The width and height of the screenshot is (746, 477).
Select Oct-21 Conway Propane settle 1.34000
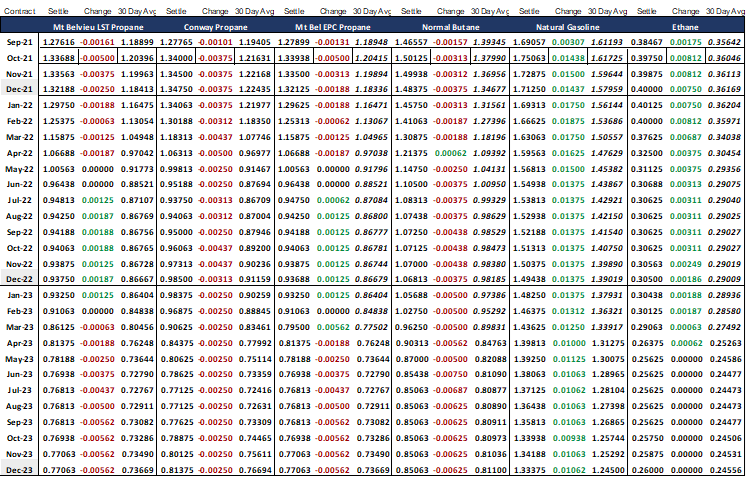(177, 58)
